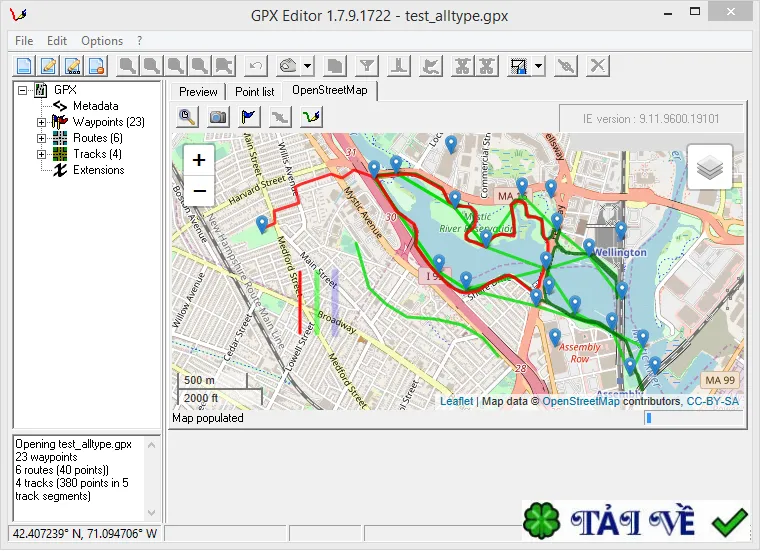Screen dimensions: 760x551
Task: Click the New file toolbar icon
Action: pyautogui.click(x=25, y=66)
